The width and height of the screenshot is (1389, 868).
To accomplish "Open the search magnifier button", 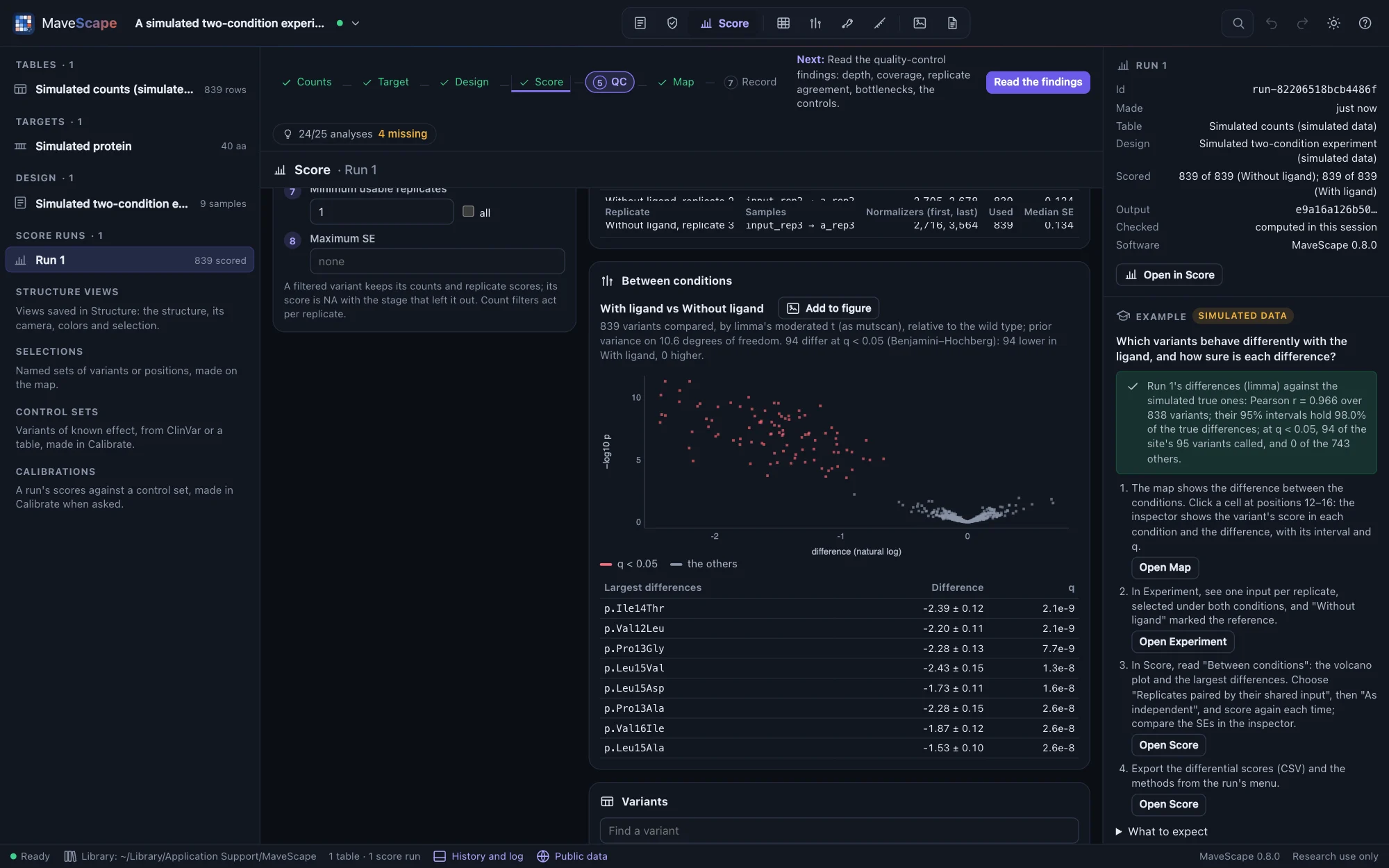I will [x=1238, y=23].
